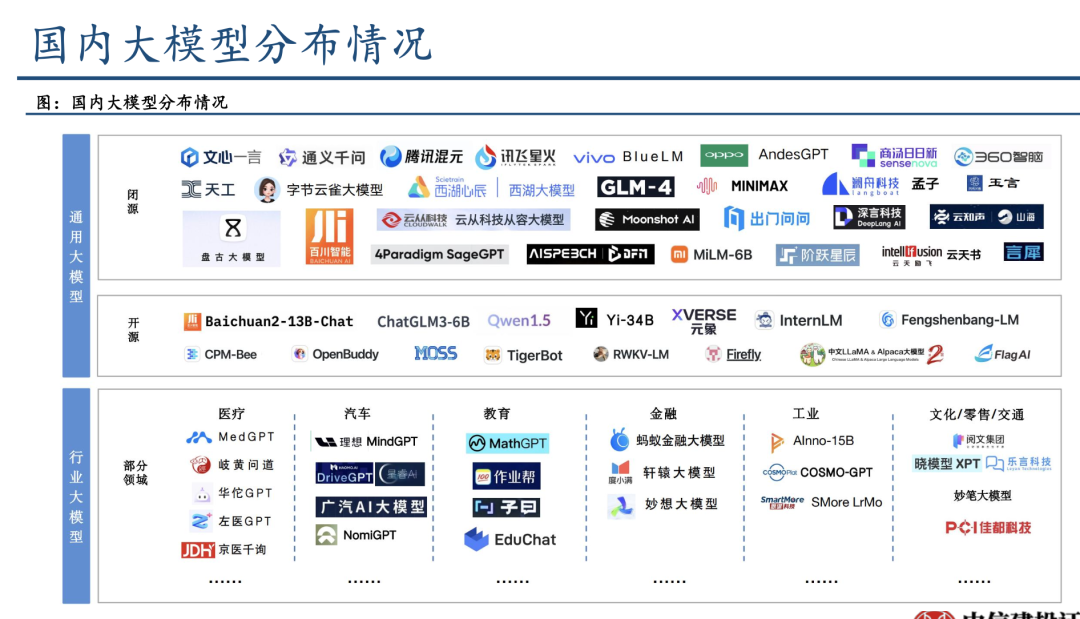Click the Moonshot AI logo
The image size is (1080, 619).
[647, 220]
